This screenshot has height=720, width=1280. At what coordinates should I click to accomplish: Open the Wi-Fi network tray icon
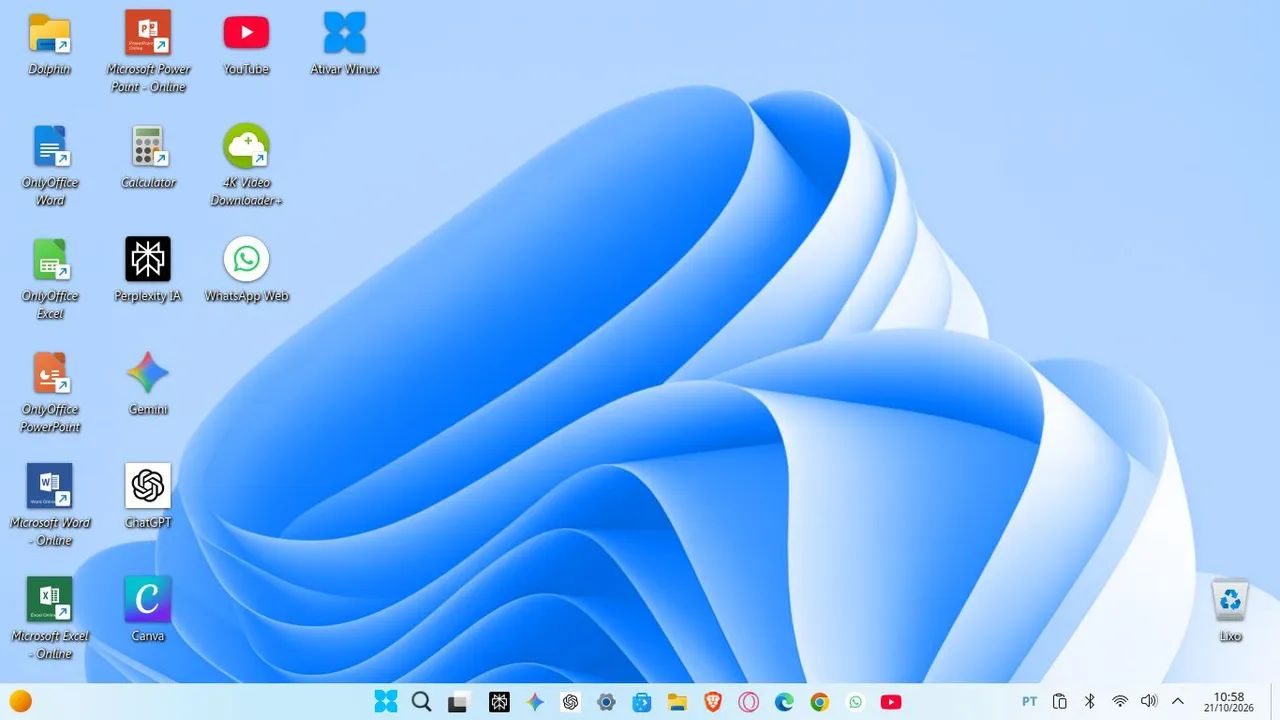[x=1120, y=702]
